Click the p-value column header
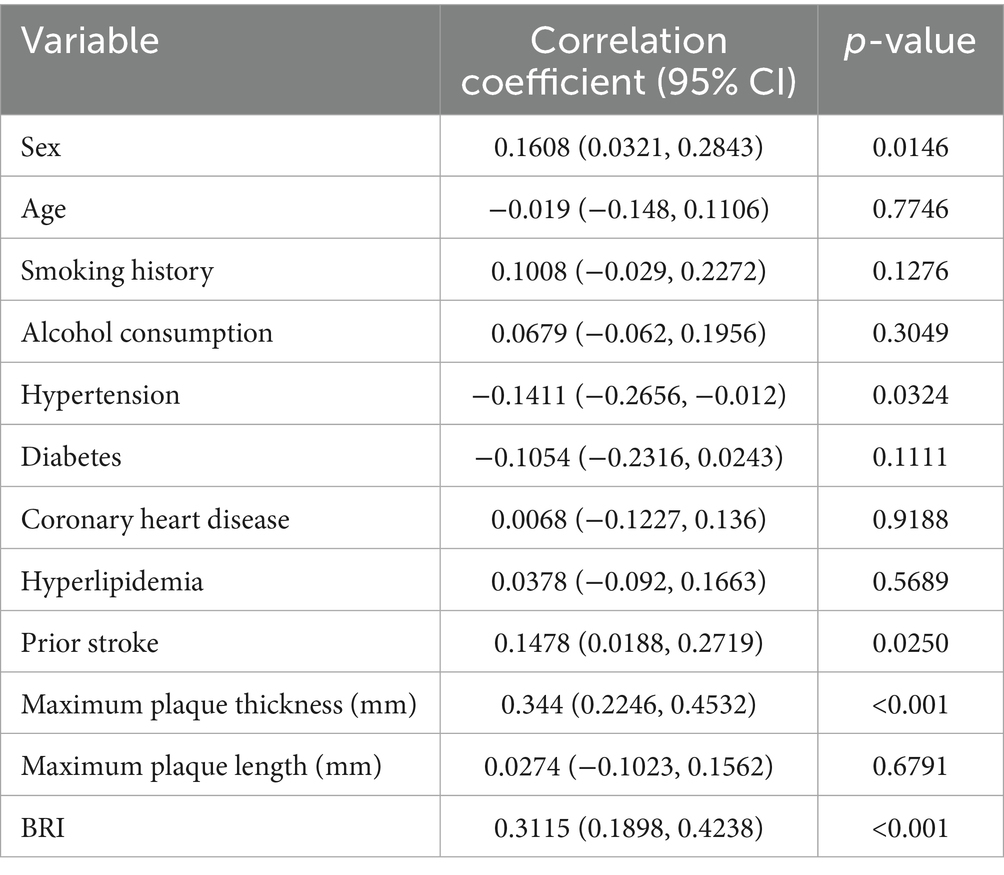1004x875 pixels. [x=909, y=41]
